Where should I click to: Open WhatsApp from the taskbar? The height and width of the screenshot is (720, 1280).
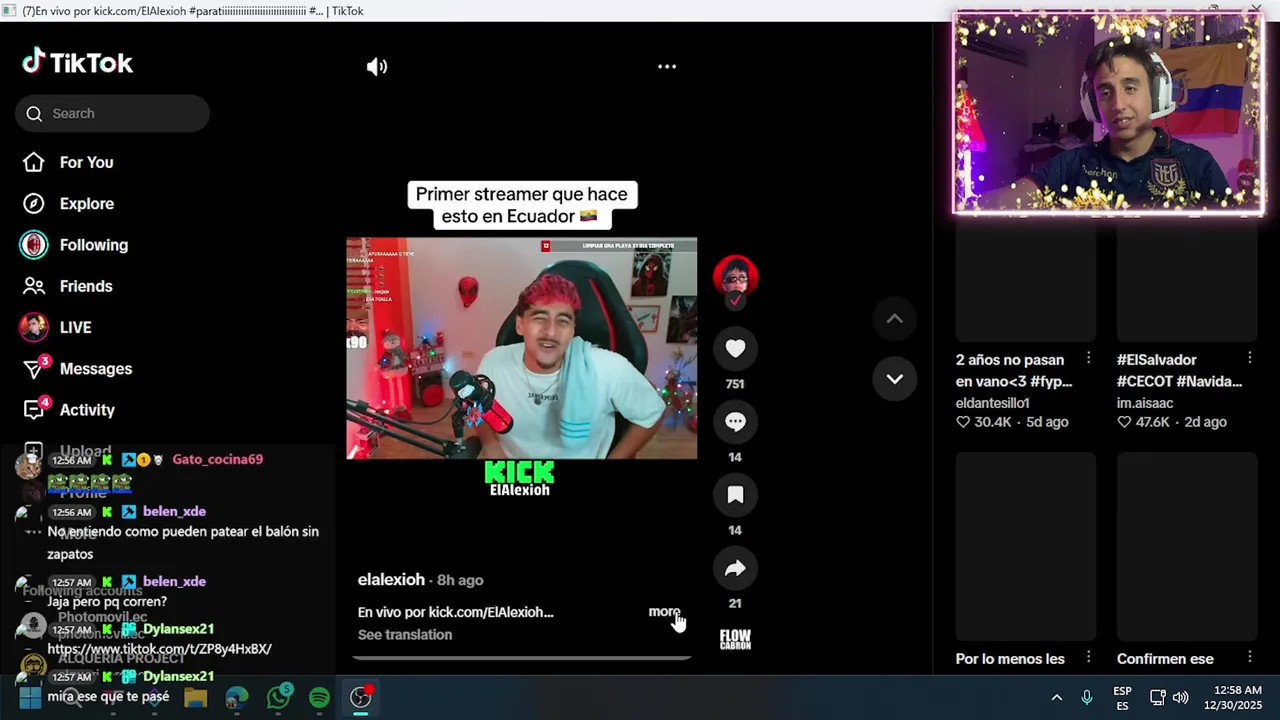pos(279,697)
